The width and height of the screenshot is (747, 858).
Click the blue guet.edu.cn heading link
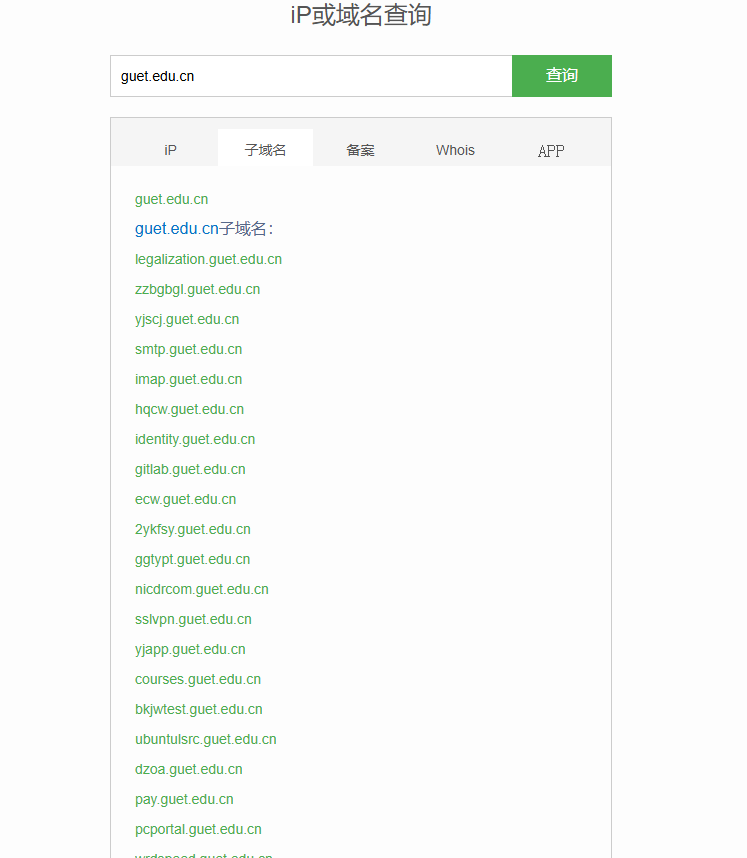pos(177,229)
